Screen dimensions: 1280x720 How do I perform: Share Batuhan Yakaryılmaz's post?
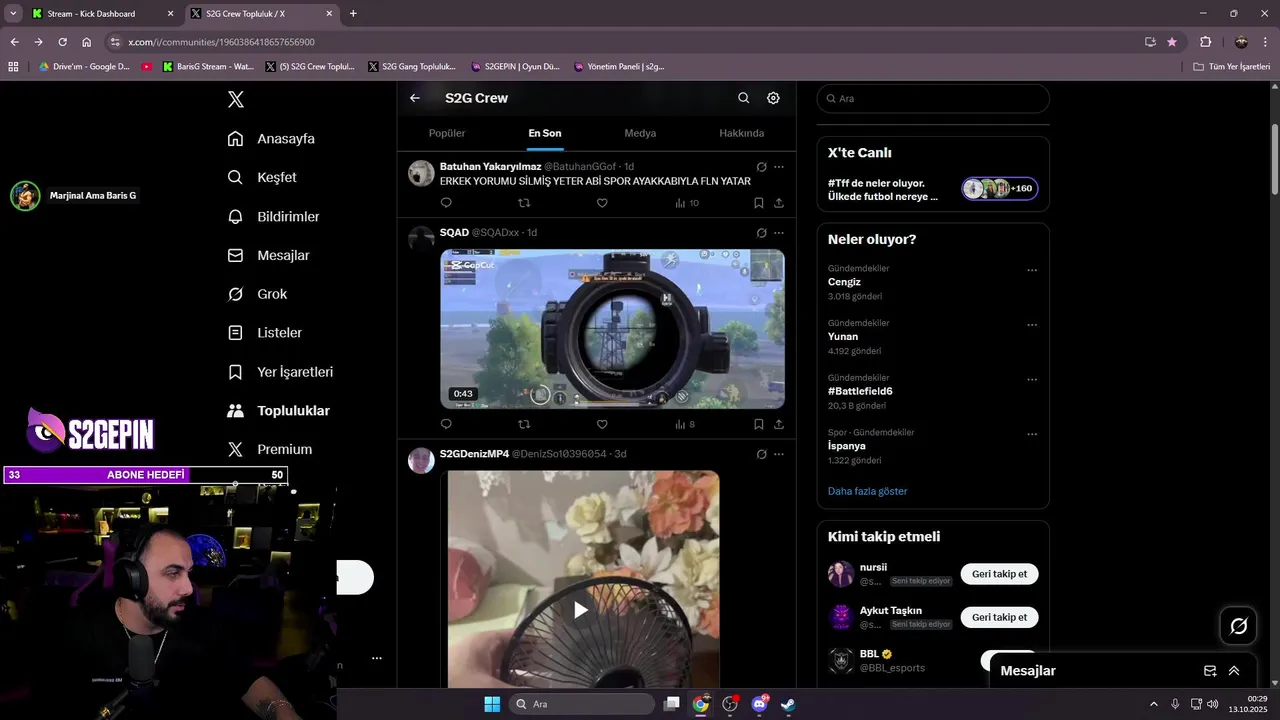tap(779, 203)
